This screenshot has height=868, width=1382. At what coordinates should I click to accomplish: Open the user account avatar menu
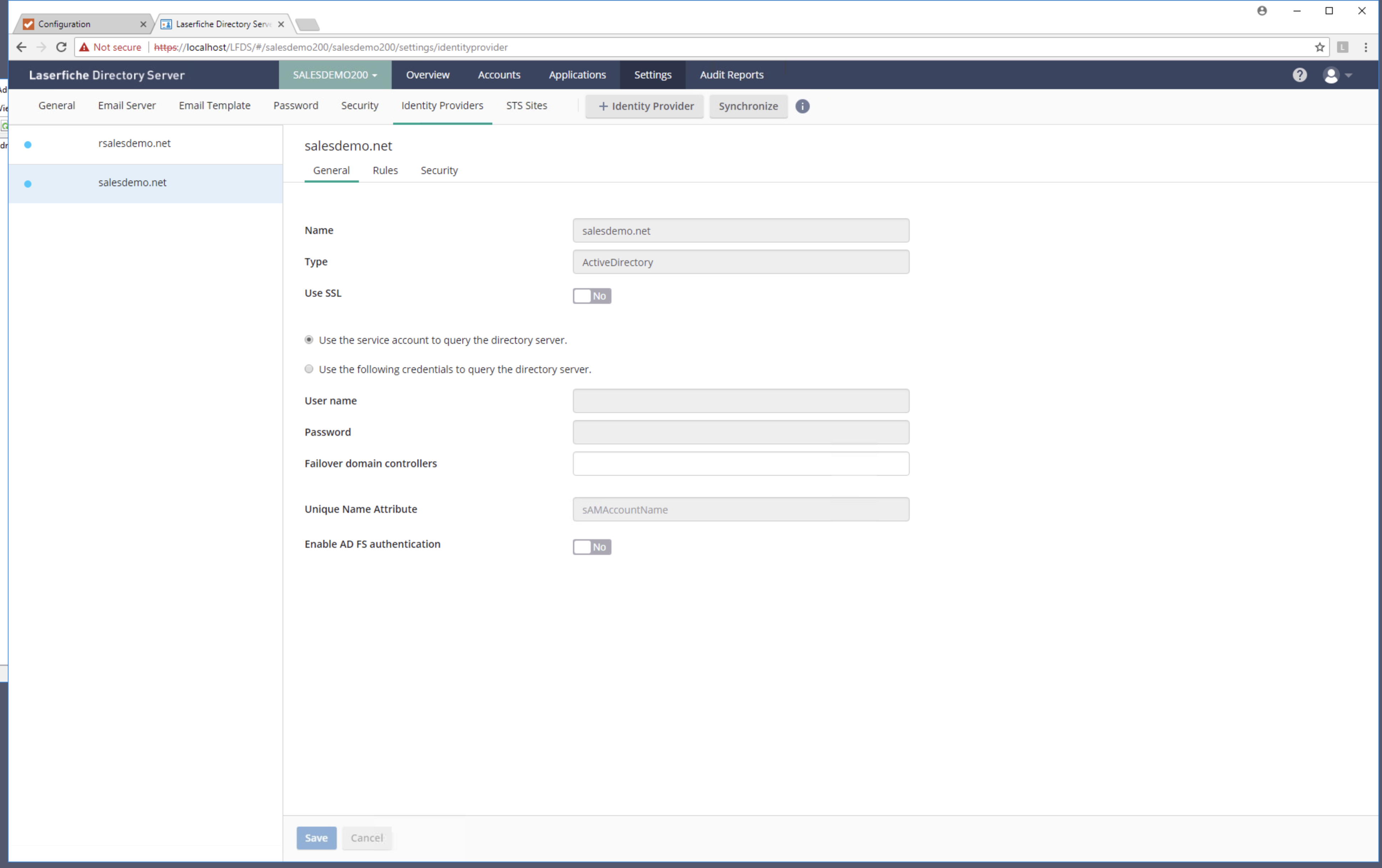click(1331, 75)
